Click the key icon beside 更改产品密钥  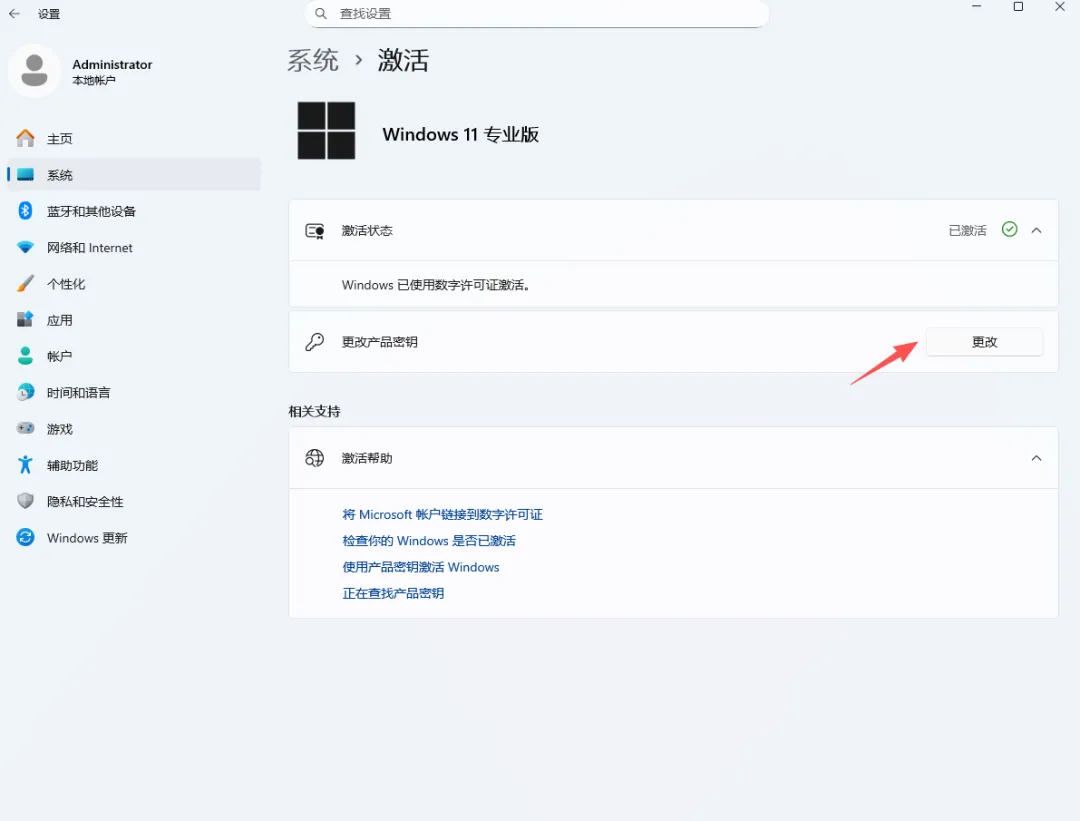[x=315, y=342]
